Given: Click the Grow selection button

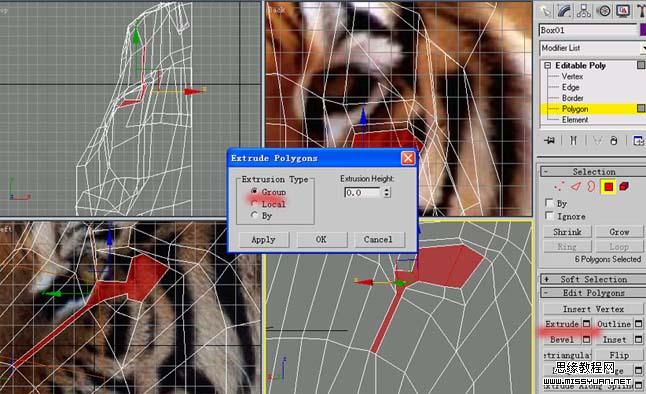Looking at the screenshot, I should tap(619, 232).
